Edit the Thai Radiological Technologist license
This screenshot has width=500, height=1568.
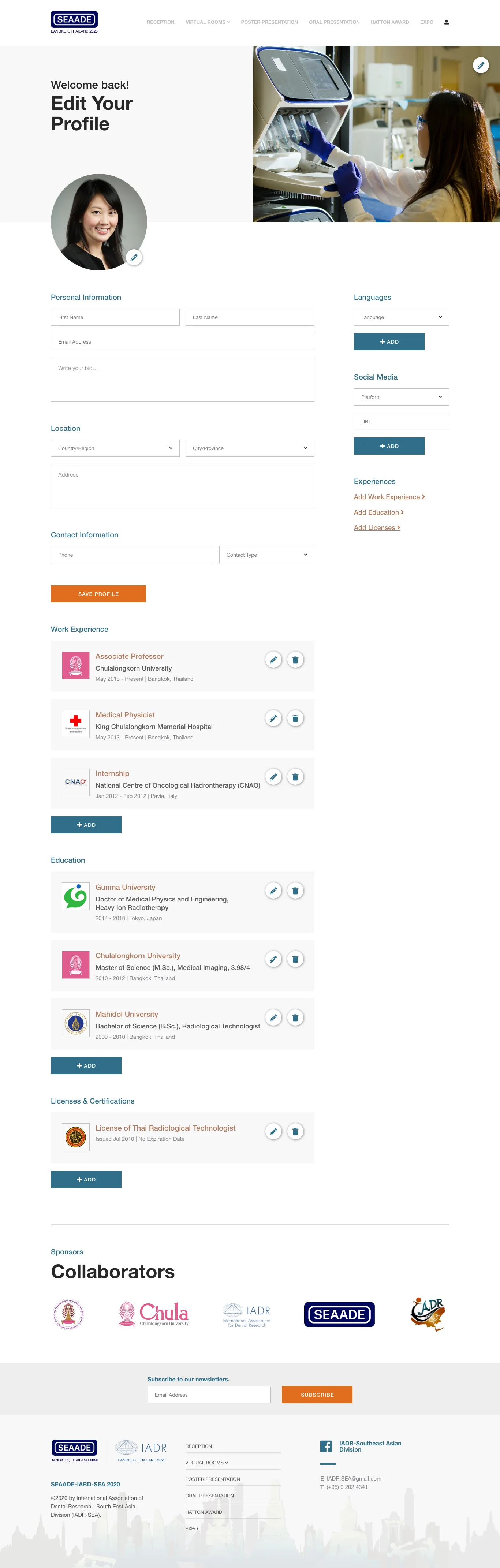[x=273, y=1131]
